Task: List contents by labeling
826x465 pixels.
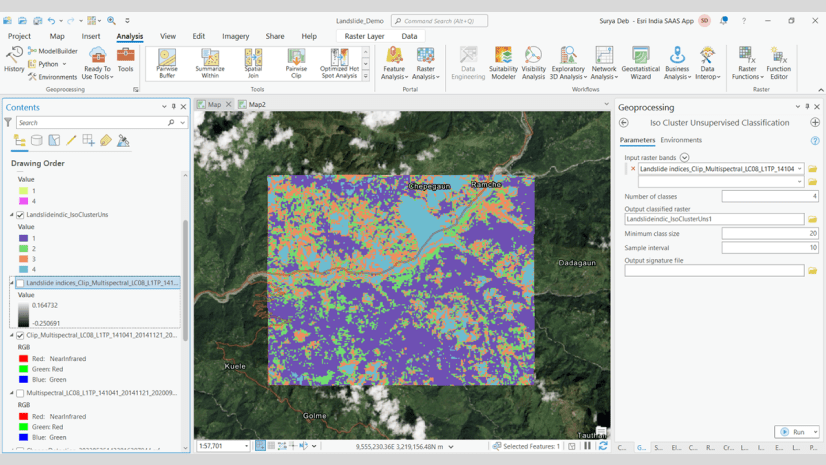Action: (x=106, y=141)
